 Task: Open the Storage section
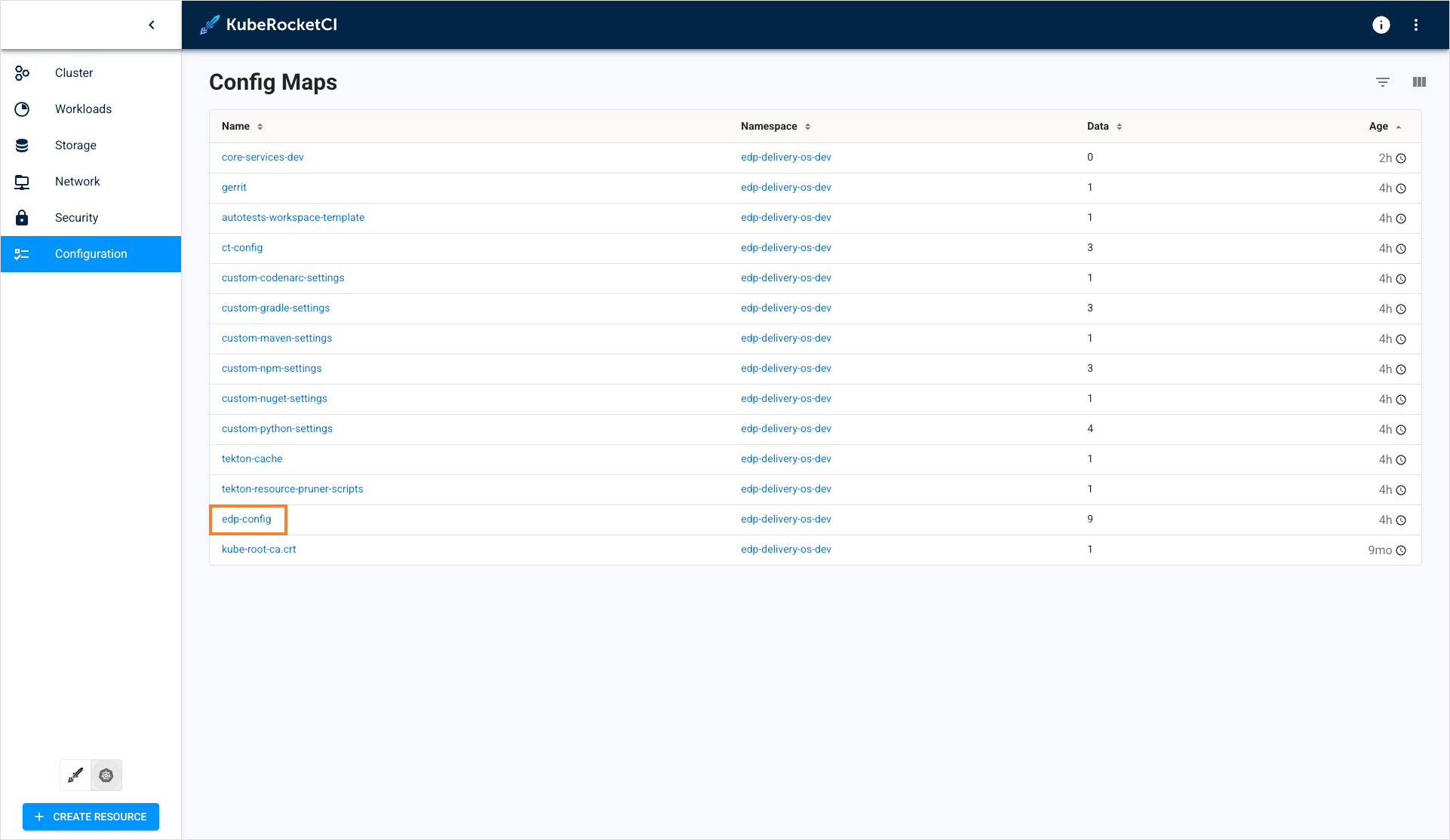pos(76,145)
